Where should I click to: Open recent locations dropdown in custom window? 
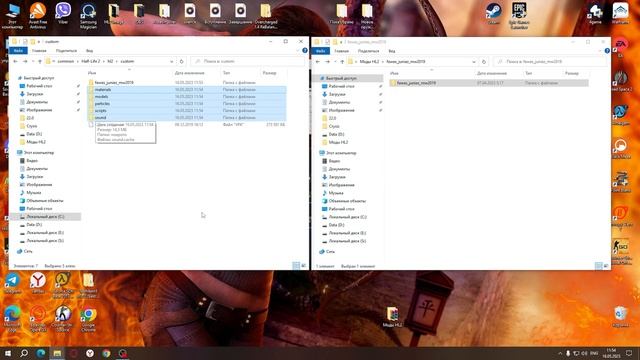(x=33, y=61)
